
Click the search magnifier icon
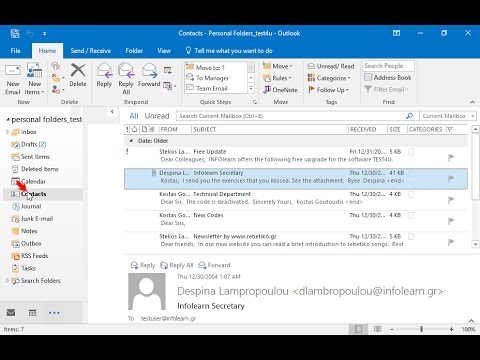(x=409, y=116)
